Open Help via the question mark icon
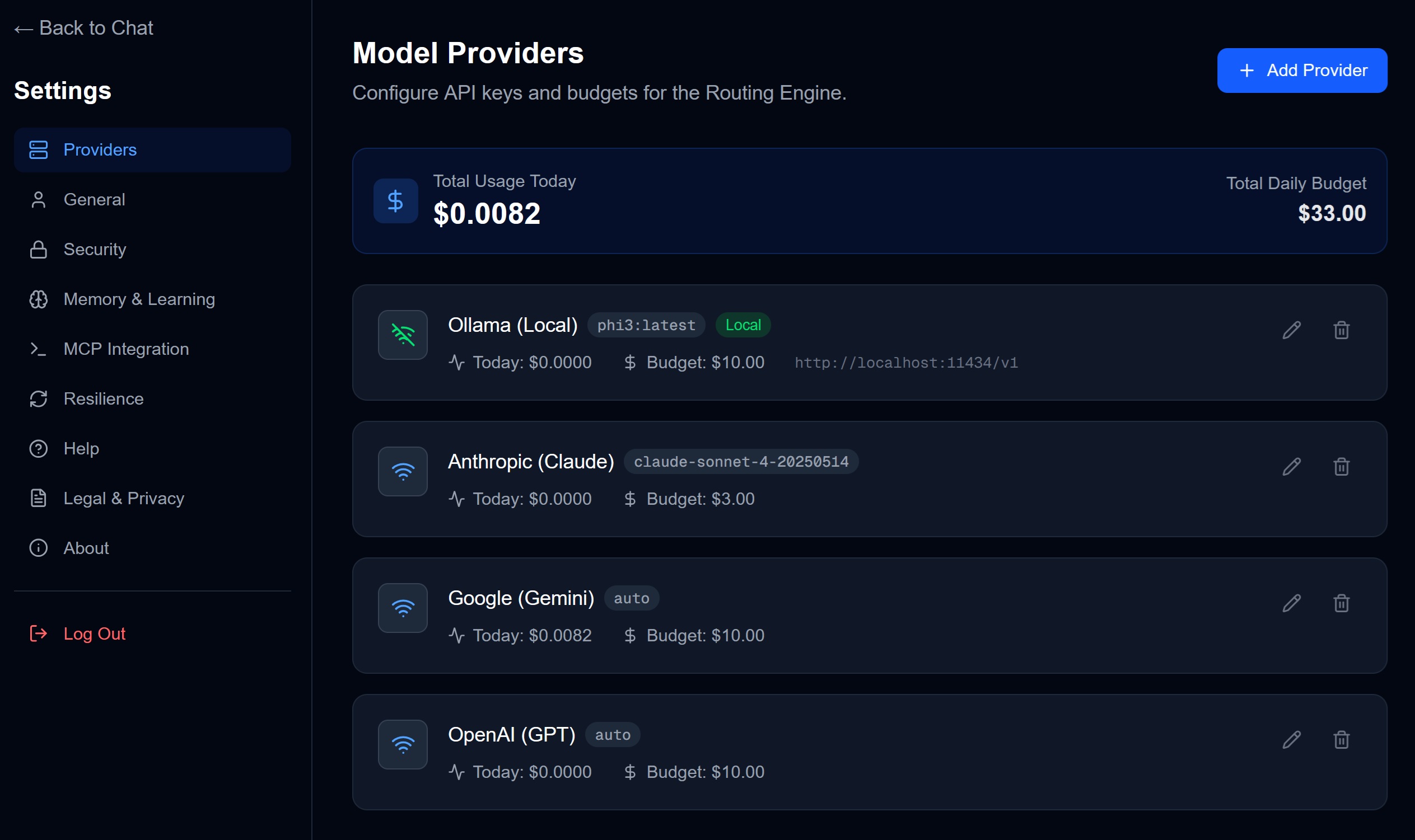This screenshot has width=1415, height=840. point(38,448)
